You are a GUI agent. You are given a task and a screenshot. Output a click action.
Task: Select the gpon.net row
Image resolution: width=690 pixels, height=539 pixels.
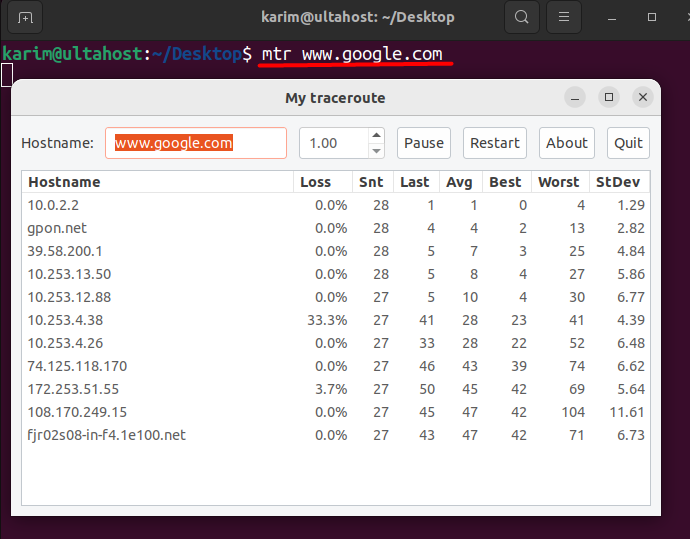pos(336,228)
